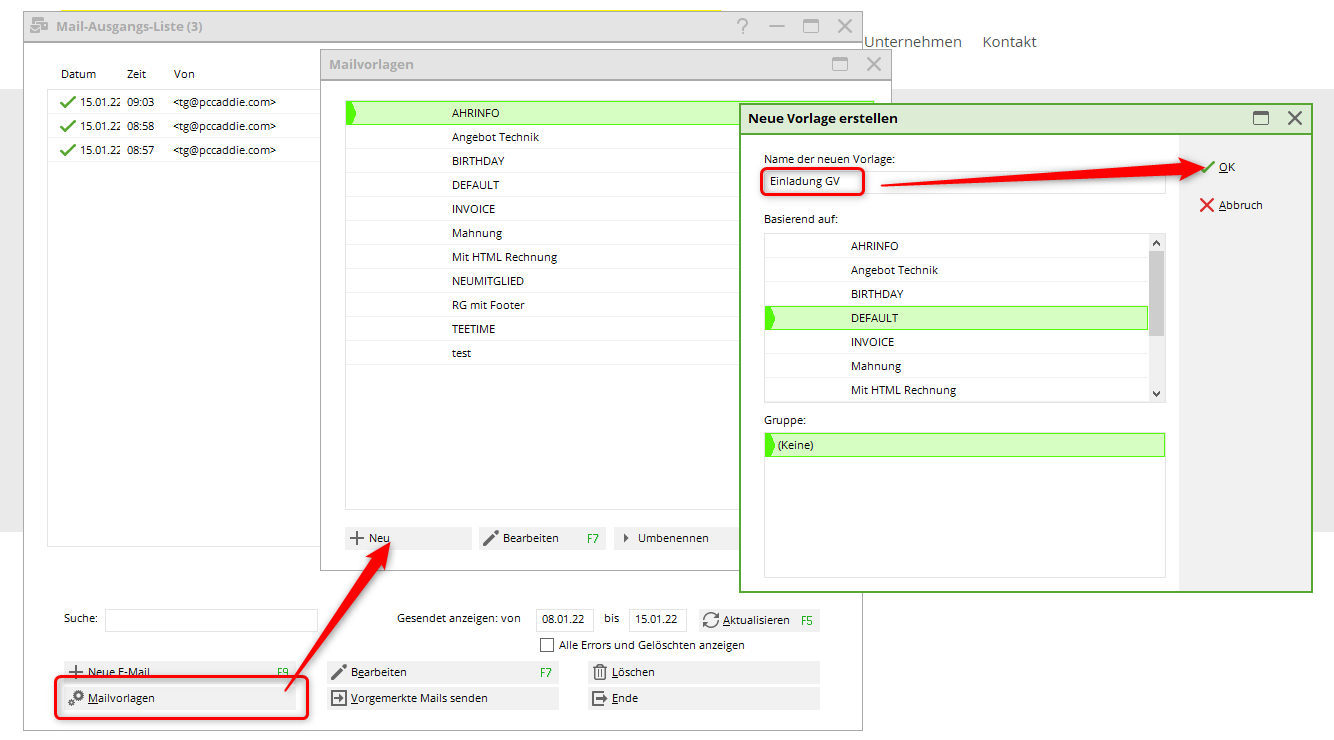Click the Neu button in Mailvorlagen
This screenshot has width=1334, height=740.
pos(408,538)
